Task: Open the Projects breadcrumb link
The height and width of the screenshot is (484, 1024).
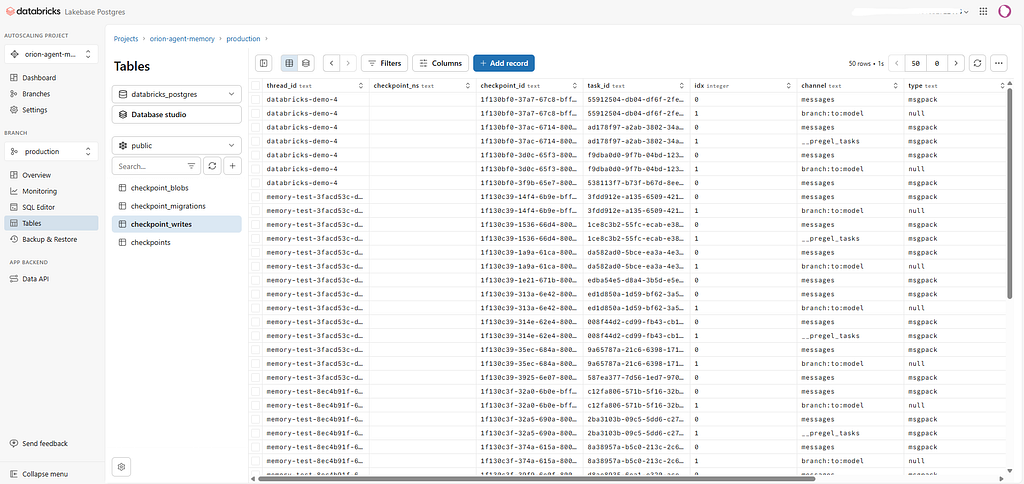Action: (126, 39)
